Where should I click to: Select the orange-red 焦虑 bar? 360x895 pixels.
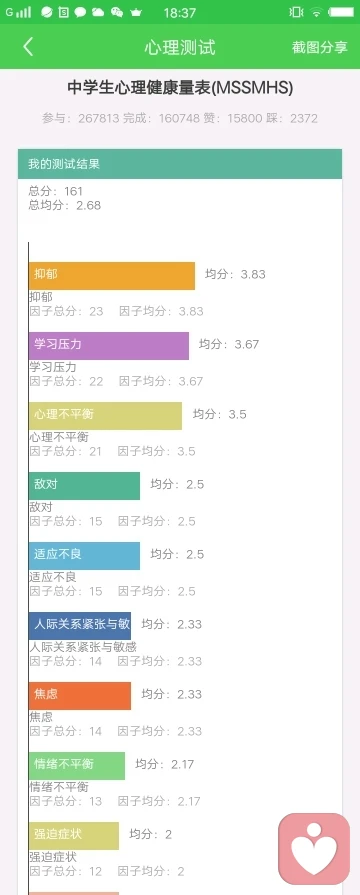[x=80, y=696]
